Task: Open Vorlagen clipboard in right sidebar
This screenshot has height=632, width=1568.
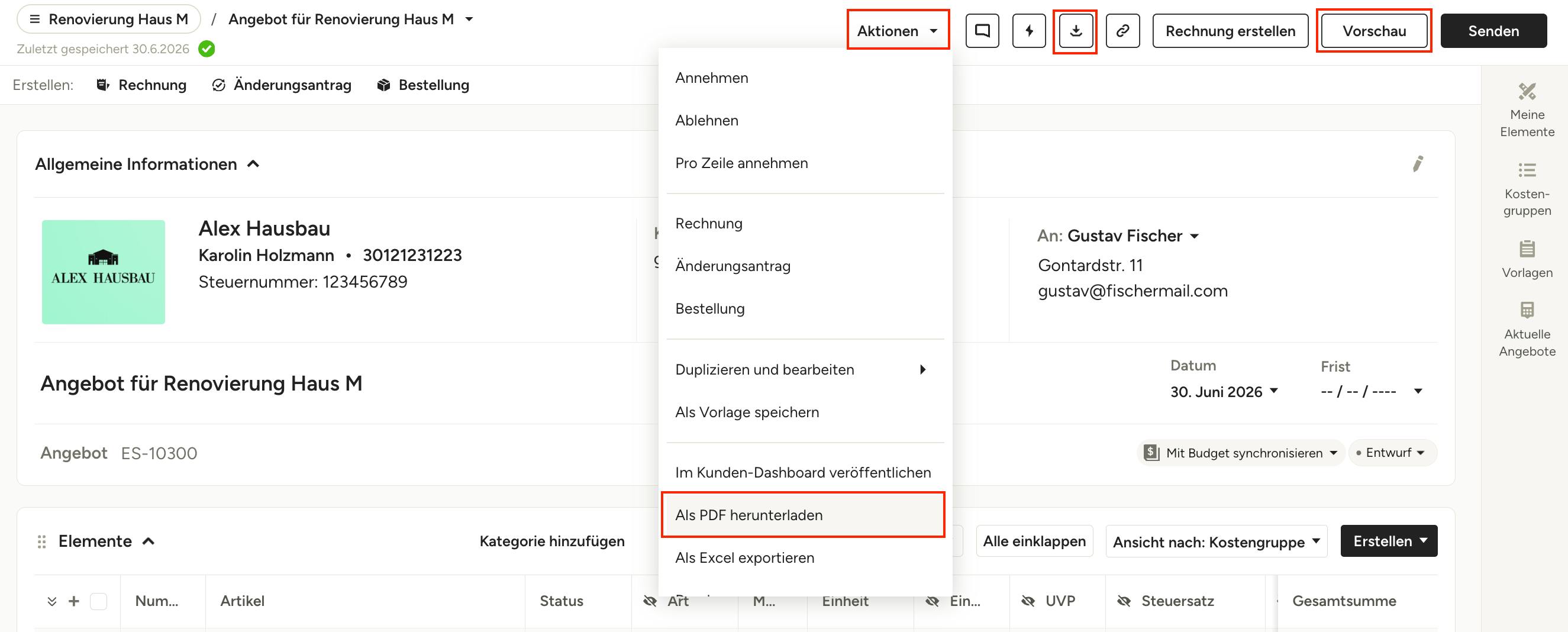Action: (1527, 259)
